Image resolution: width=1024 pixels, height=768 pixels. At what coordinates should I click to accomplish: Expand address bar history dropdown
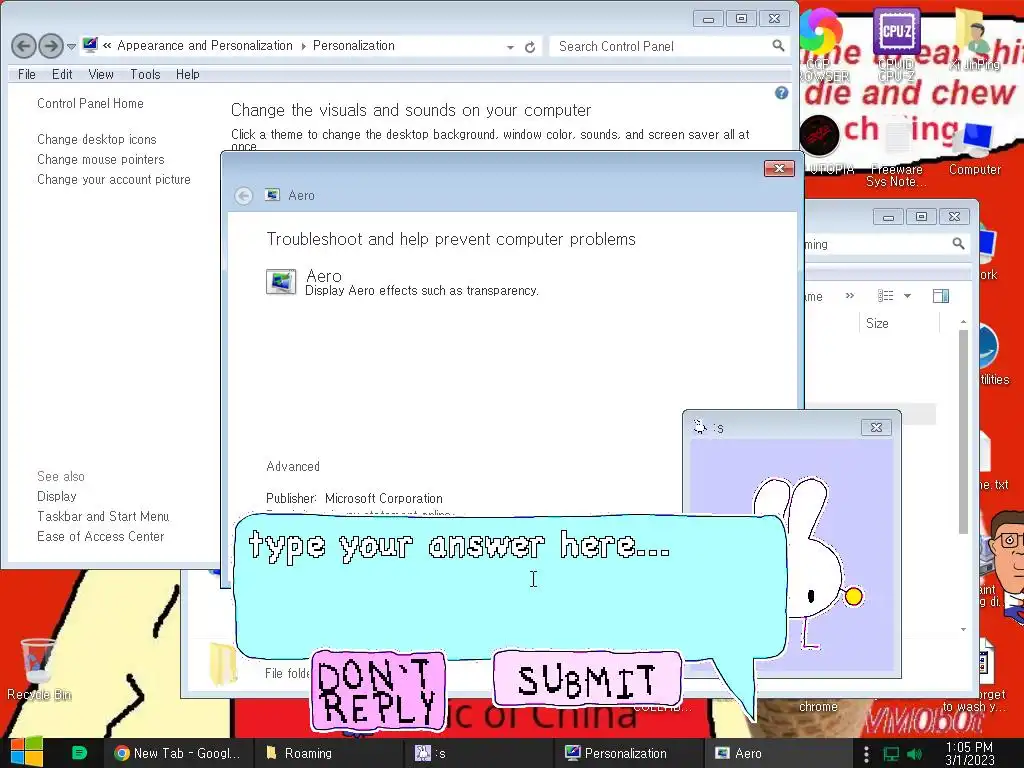pos(510,47)
